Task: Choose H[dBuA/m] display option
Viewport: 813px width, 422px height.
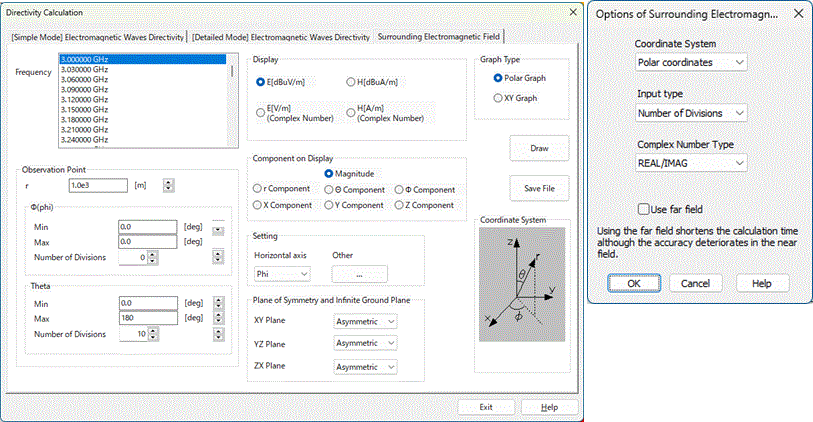Action: point(350,82)
